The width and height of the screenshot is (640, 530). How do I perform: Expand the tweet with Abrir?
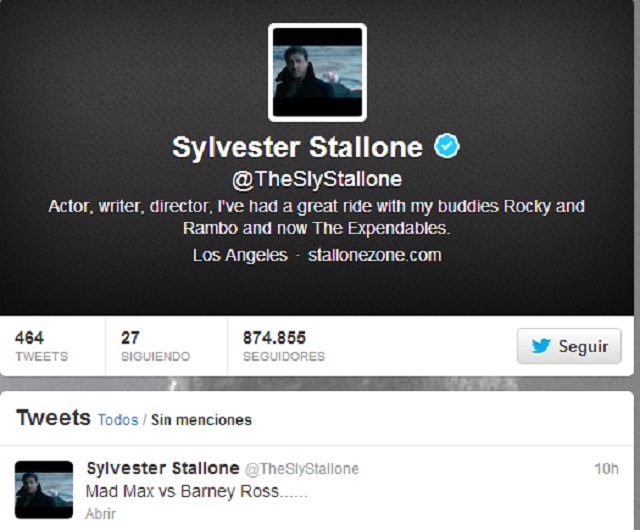[x=100, y=514]
